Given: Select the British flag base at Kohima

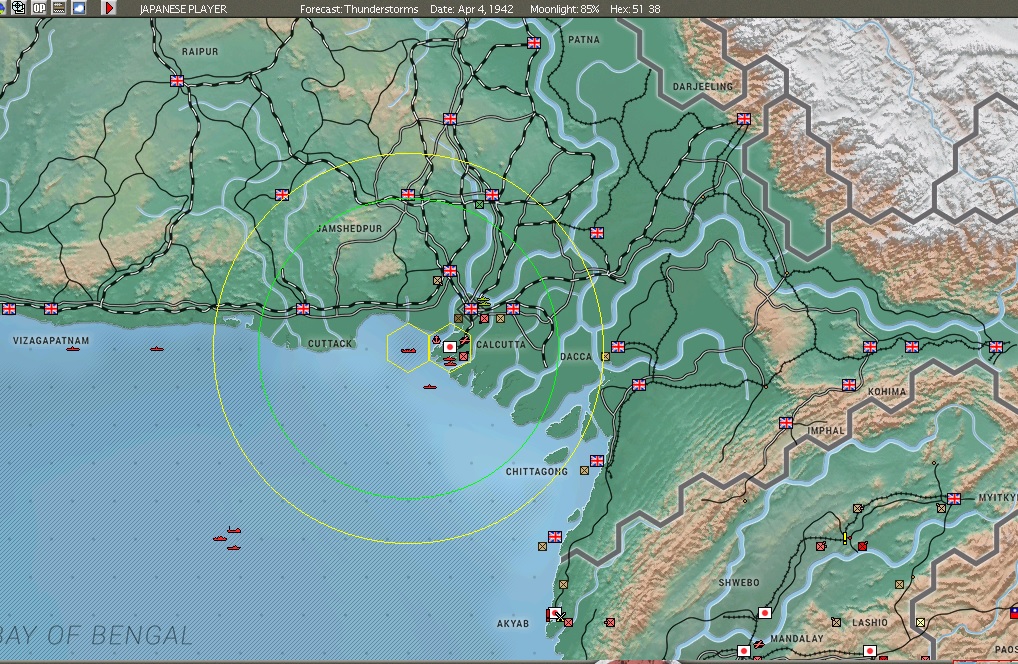Looking at the screenshot, I should pyautogui.click(x=849, y=385).
